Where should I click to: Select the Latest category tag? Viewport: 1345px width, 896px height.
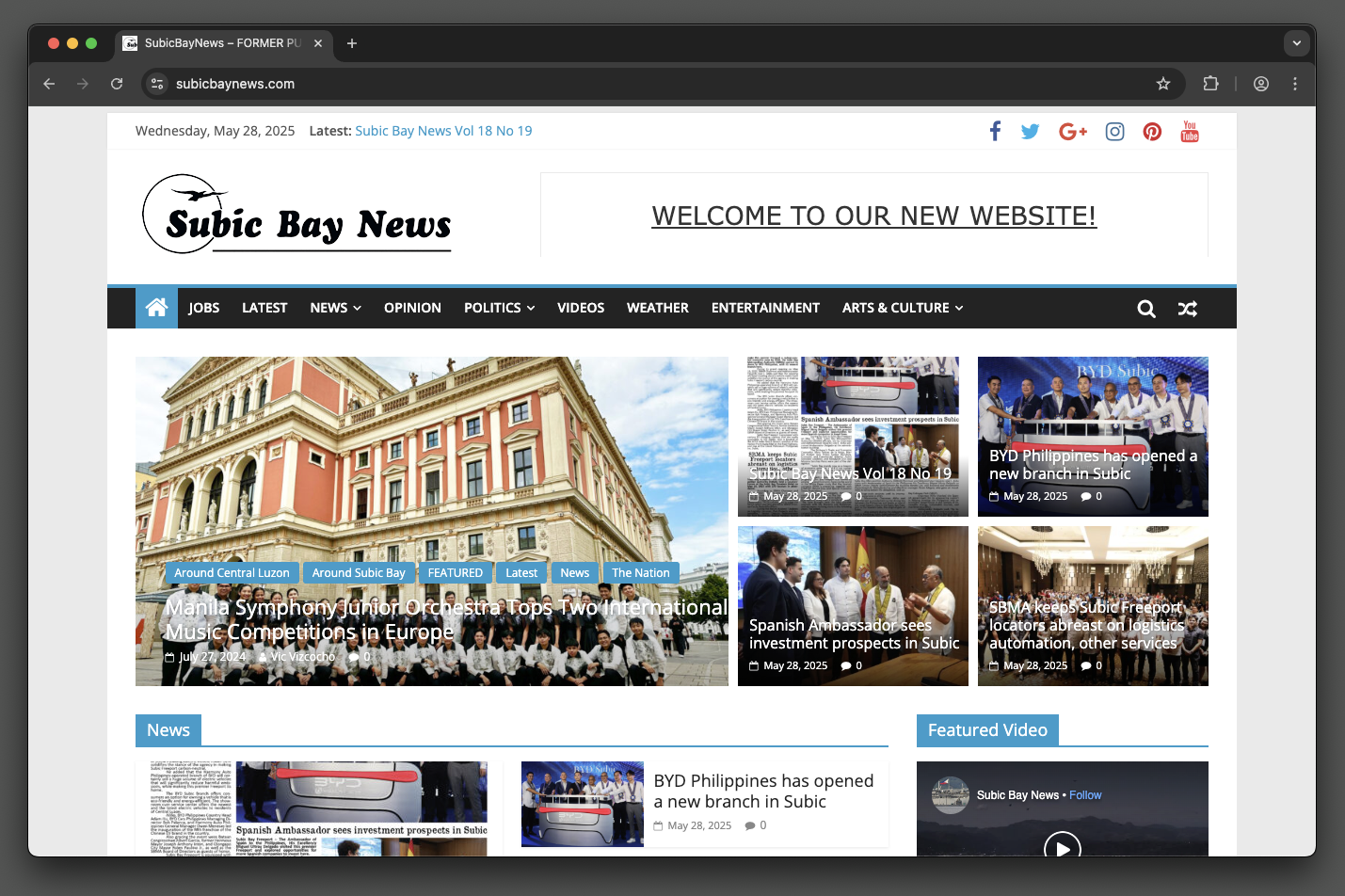(521, 572)
